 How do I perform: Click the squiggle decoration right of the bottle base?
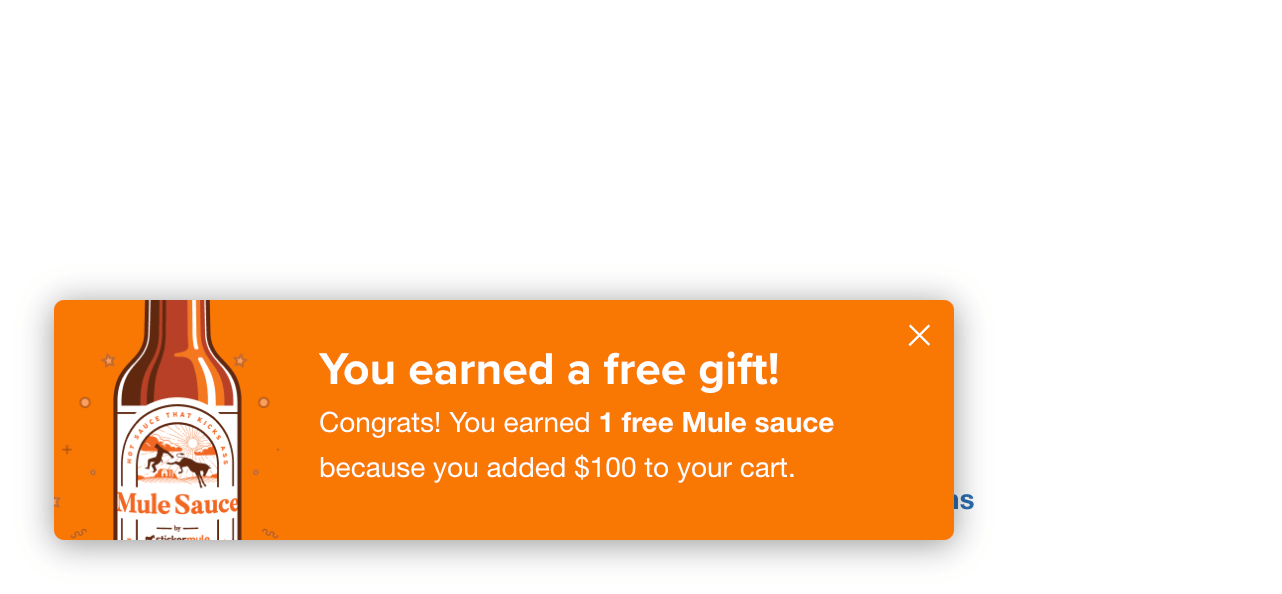268,534
